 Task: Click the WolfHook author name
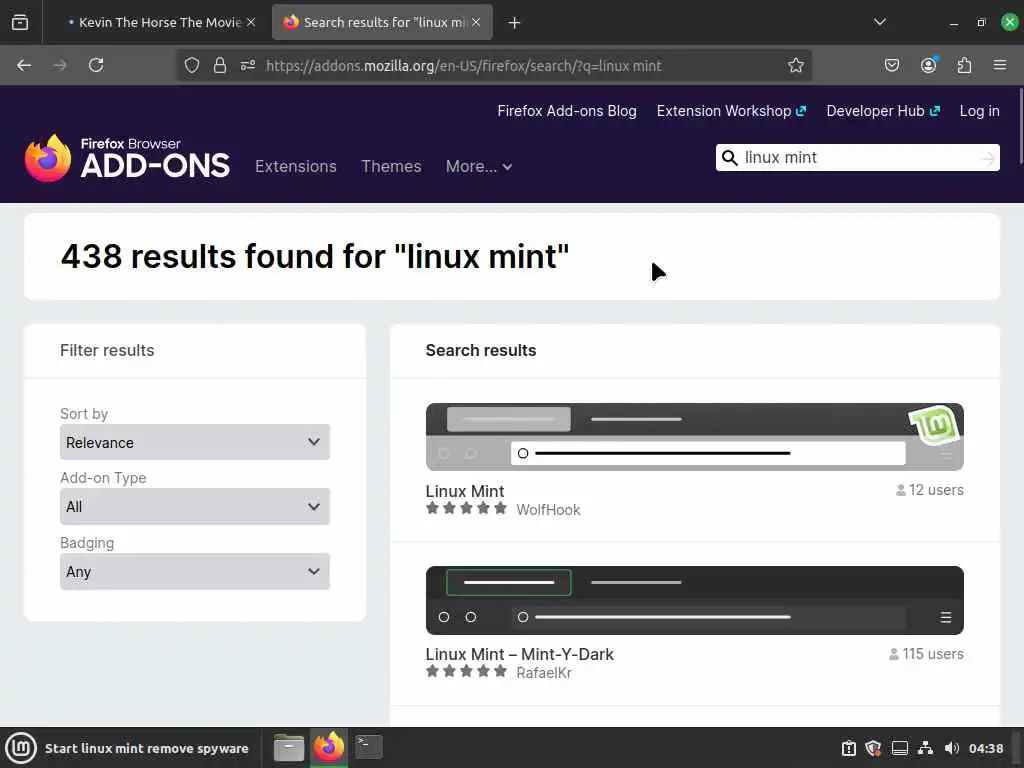(x=549, y=510)
